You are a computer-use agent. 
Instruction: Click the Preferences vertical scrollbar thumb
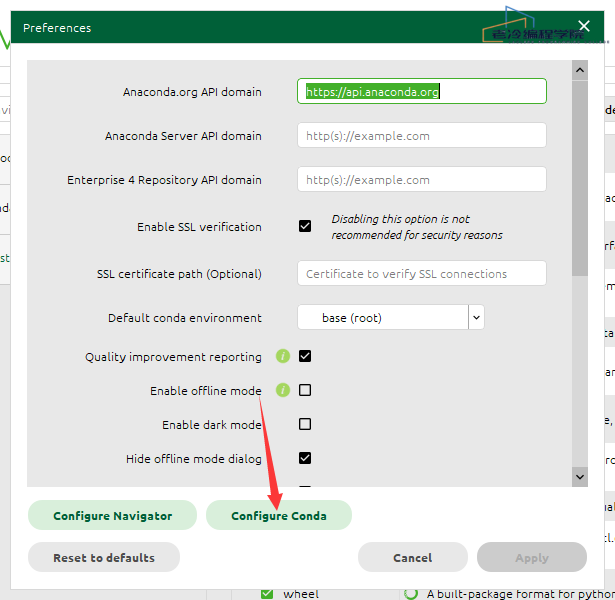(x=580, y=178)
